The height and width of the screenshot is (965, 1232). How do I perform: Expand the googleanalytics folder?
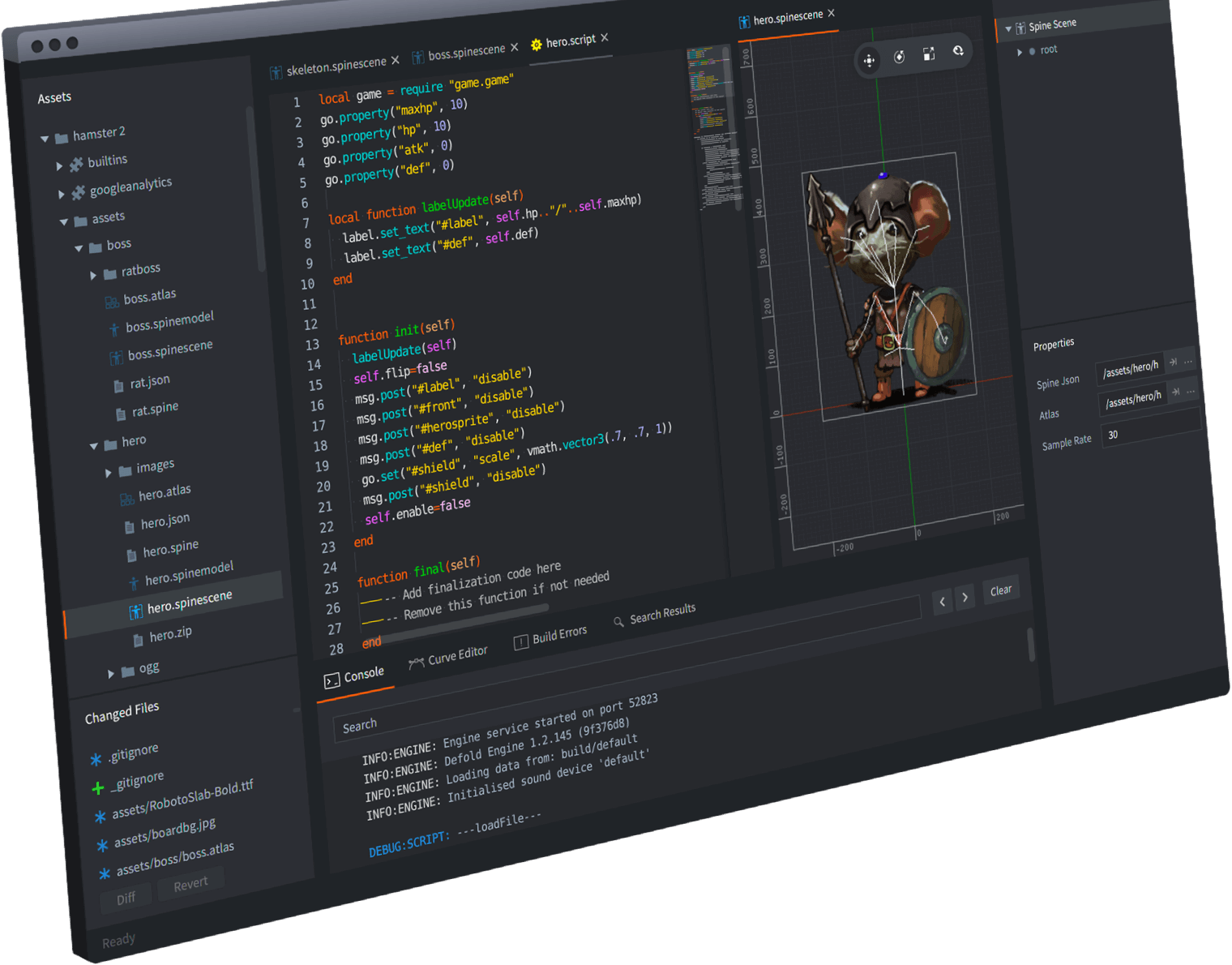(x=62, y=194)
